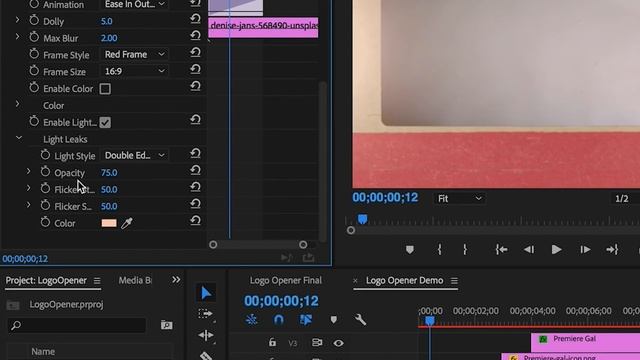Click the project search field
The image size is (640, 360).
coord(77,325)
